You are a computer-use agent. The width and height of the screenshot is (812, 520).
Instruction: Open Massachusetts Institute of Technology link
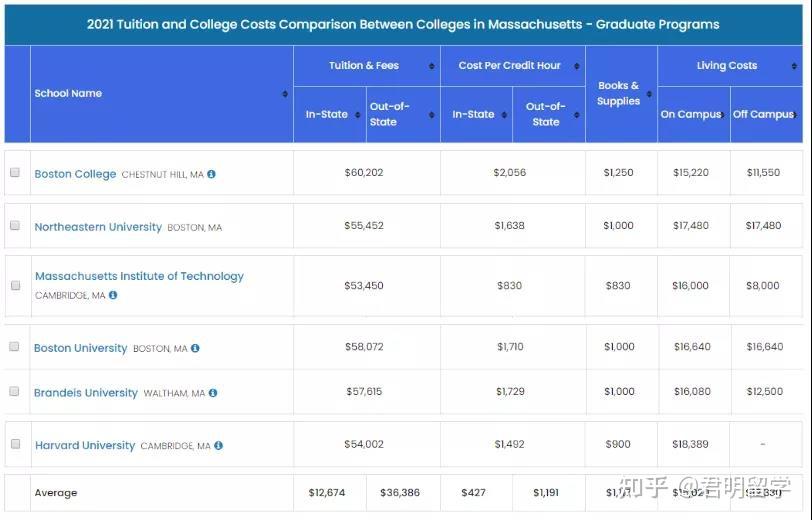pos(139,276)
